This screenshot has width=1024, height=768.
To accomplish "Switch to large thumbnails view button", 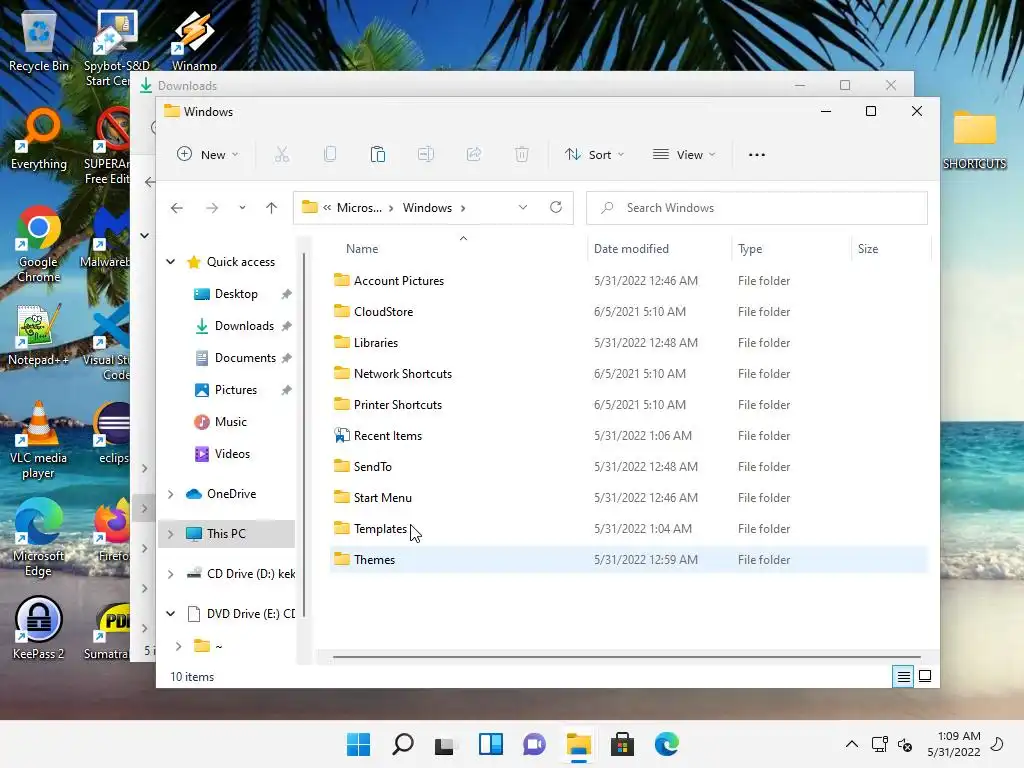I will coord(925,676).
